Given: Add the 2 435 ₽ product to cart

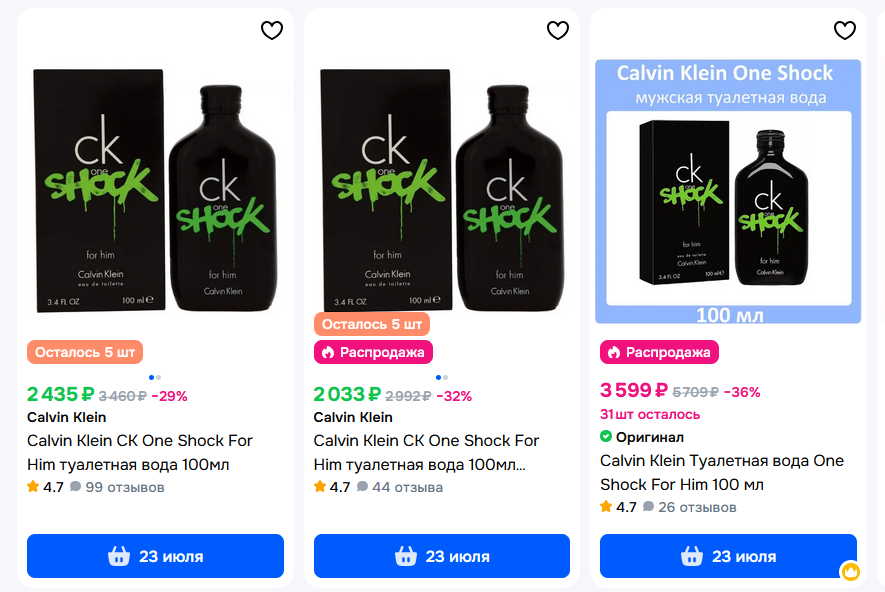Looking at the screenshot, I should tap(155, 556).
